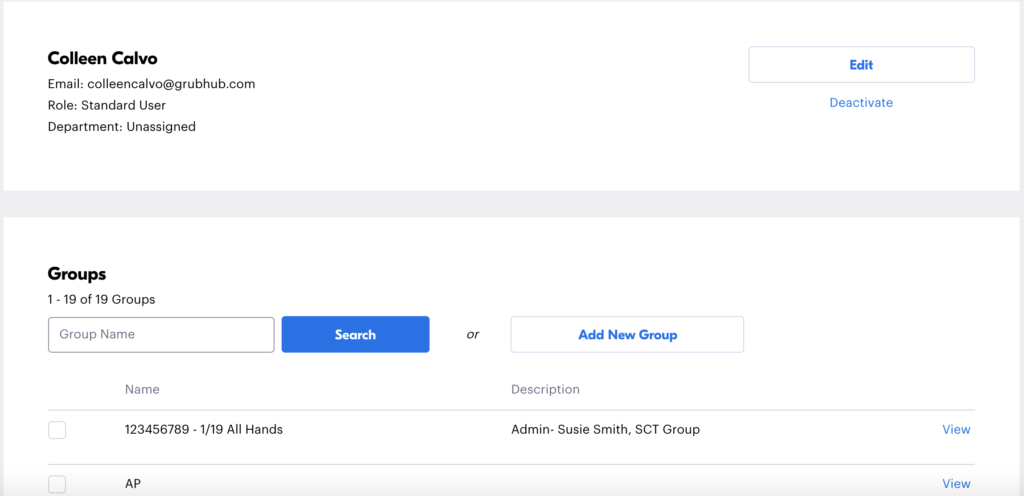
Task: Click the Name column header
Action: pos(142,390)
